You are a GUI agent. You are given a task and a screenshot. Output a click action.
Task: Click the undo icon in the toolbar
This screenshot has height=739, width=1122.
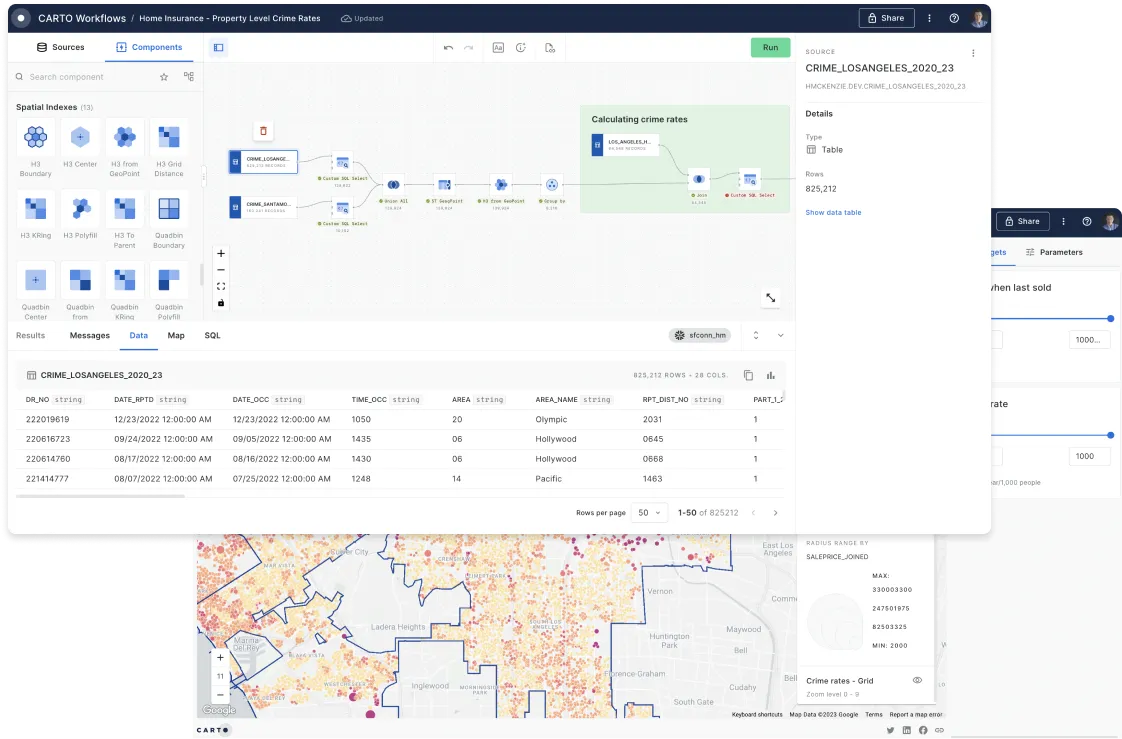coord(448,47)
